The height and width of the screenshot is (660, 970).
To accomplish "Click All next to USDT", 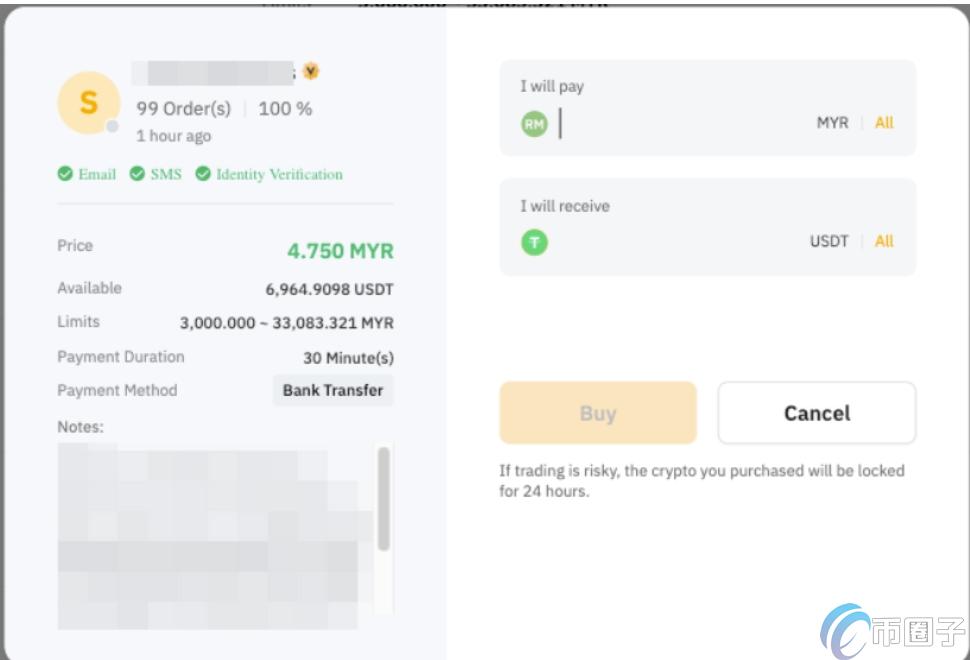I will [884, 242].
